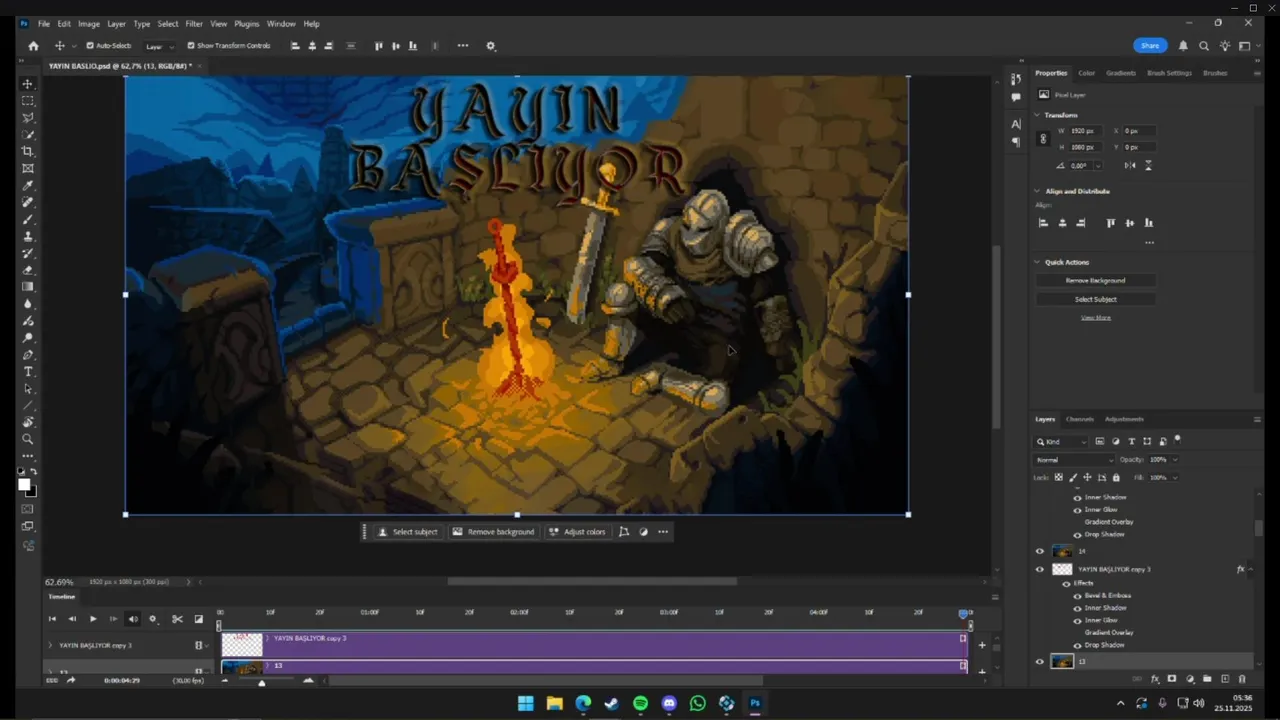
Task: Select the Move tool
Action: [x=28, y=84]
